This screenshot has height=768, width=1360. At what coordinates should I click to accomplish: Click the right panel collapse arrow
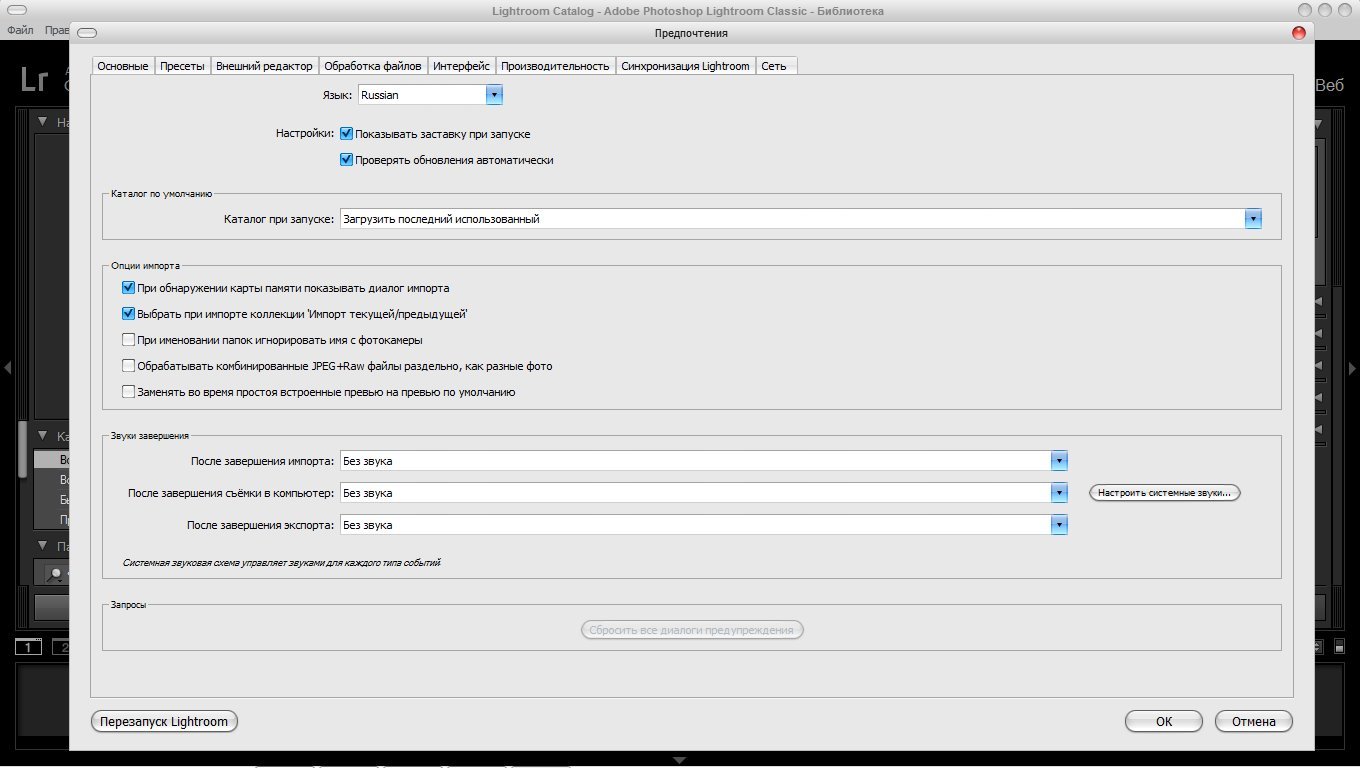[x=1352, y=368]
